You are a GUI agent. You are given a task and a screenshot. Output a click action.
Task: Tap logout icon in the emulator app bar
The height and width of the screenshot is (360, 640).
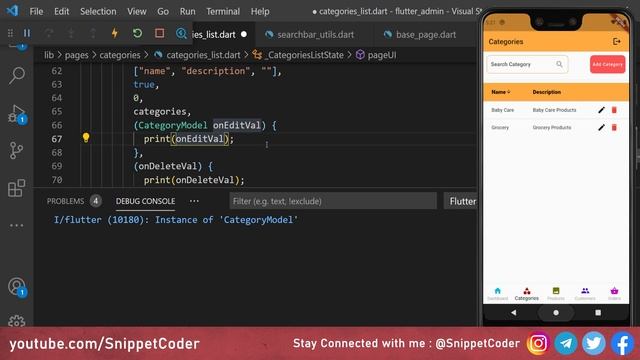coord(616,42)
